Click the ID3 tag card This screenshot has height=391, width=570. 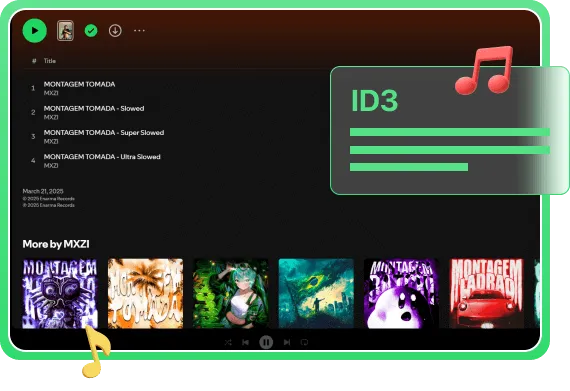pyautogui.click(x=450, y=130)
